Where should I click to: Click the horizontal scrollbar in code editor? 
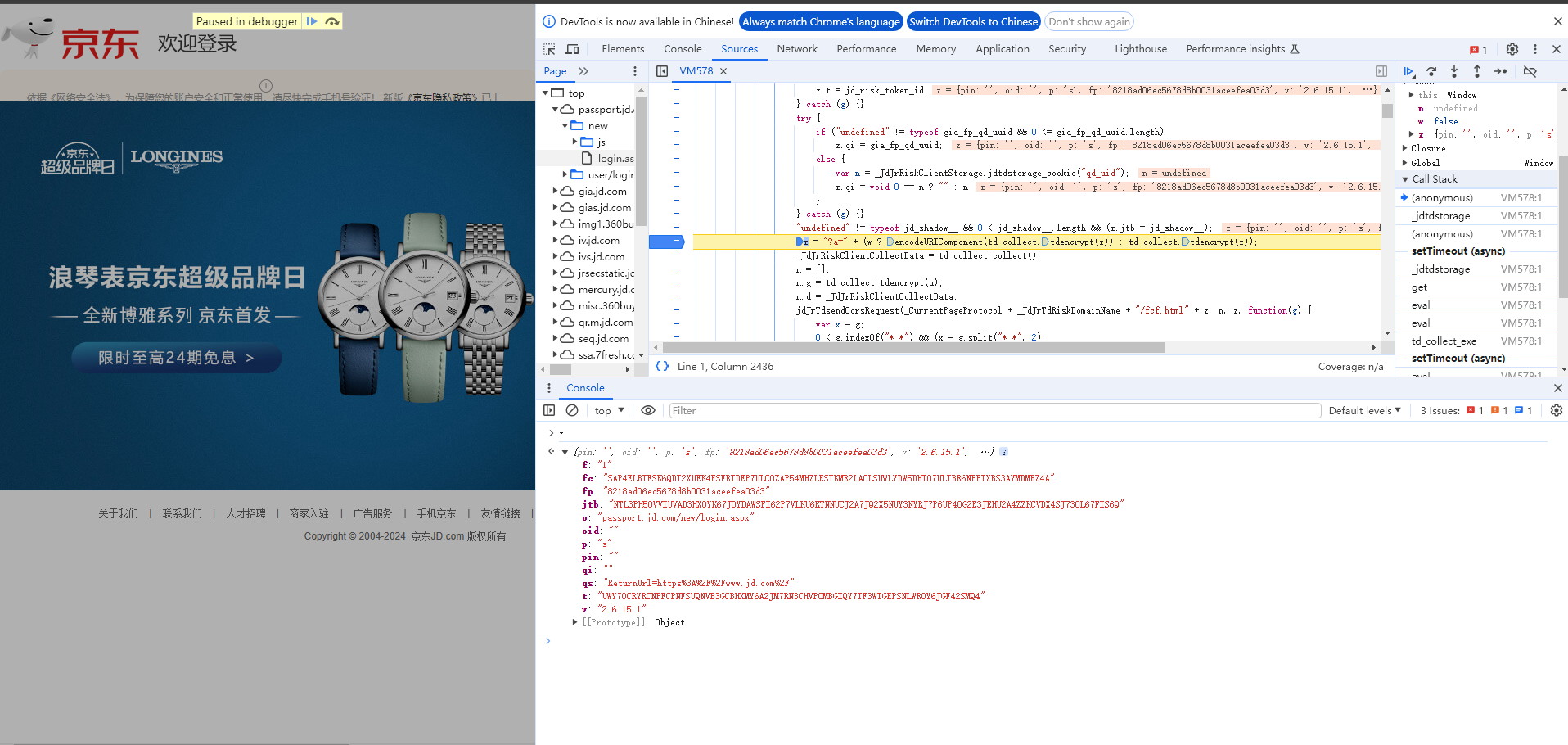coord(912,348)
